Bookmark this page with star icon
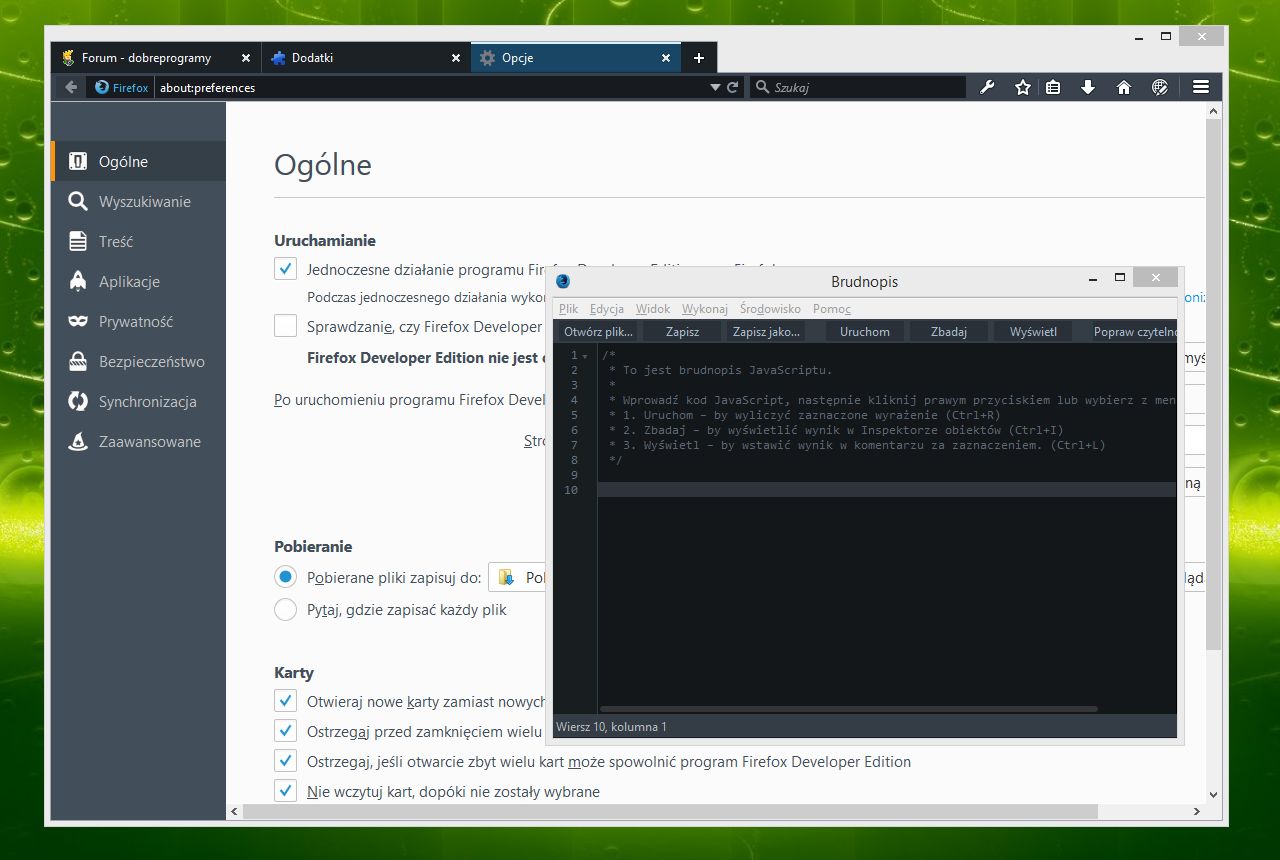The image size is (1280, 860). click(1022, 88)
